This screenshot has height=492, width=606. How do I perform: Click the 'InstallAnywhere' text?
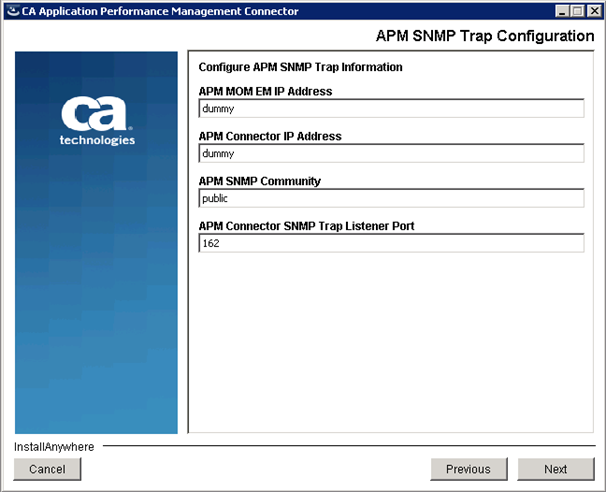(54, 447)
